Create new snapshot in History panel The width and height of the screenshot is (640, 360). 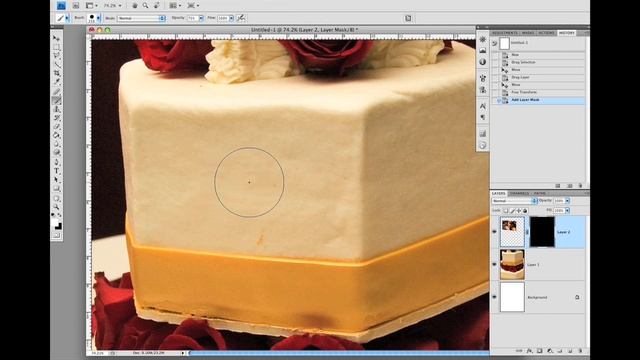pos(570,186)
